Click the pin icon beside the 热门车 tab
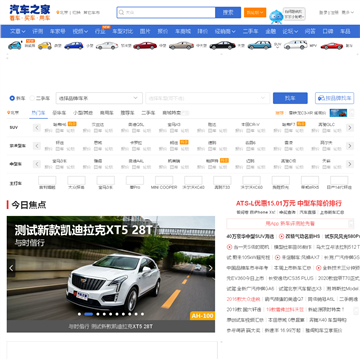 8,113
